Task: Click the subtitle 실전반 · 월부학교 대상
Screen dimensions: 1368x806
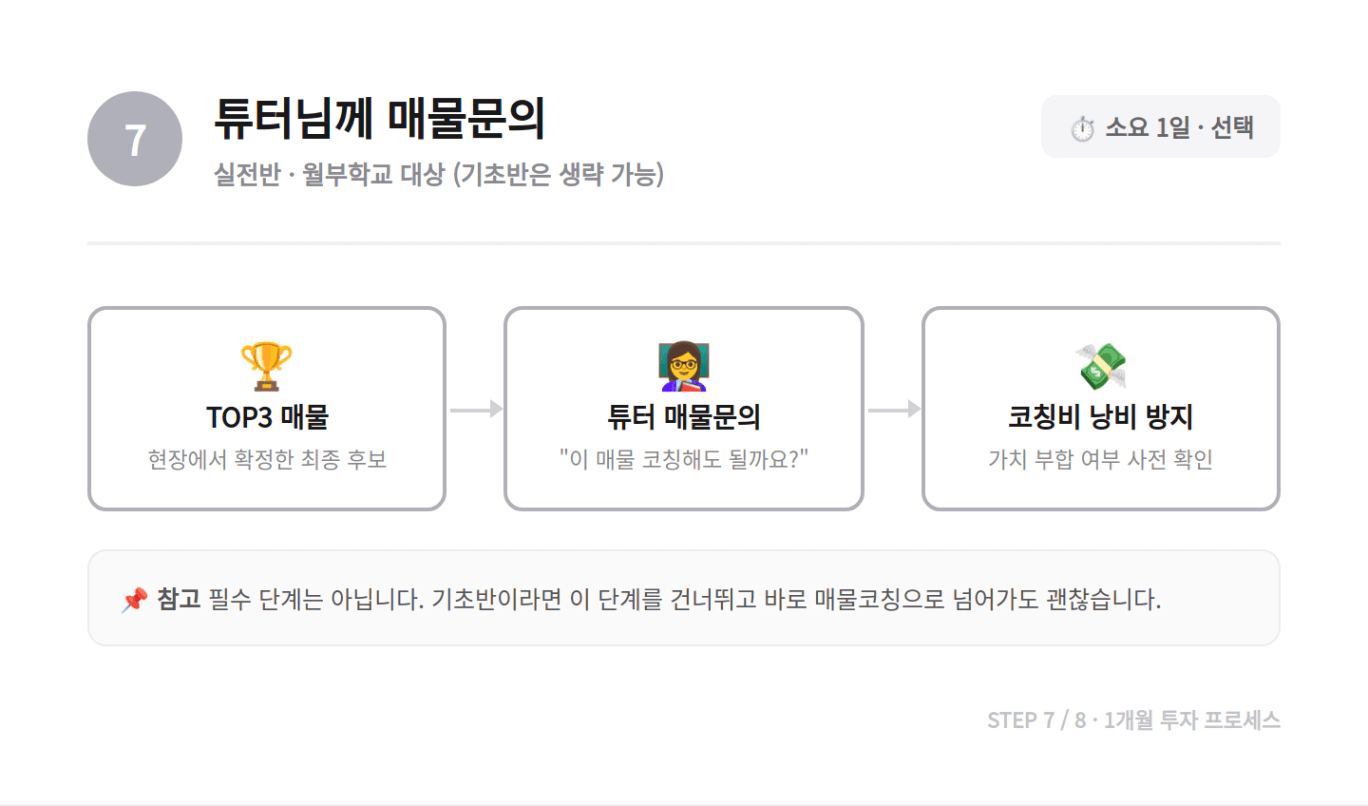Action: click(328, 175)
